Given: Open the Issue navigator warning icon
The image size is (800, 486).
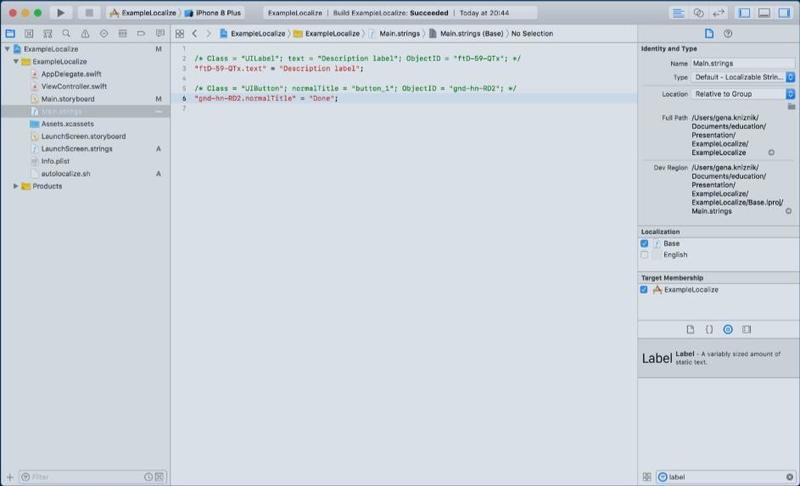Looking at the screenshot, I should click(85, 33).
